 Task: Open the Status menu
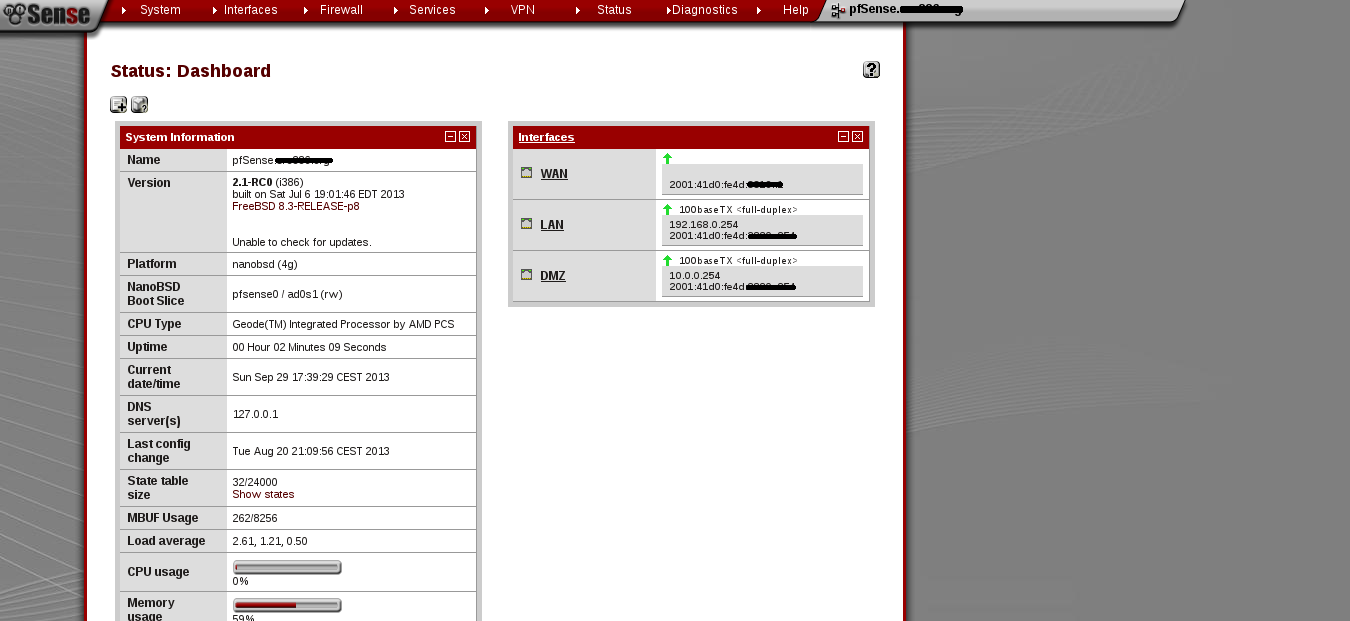click(x=614, y=10)
